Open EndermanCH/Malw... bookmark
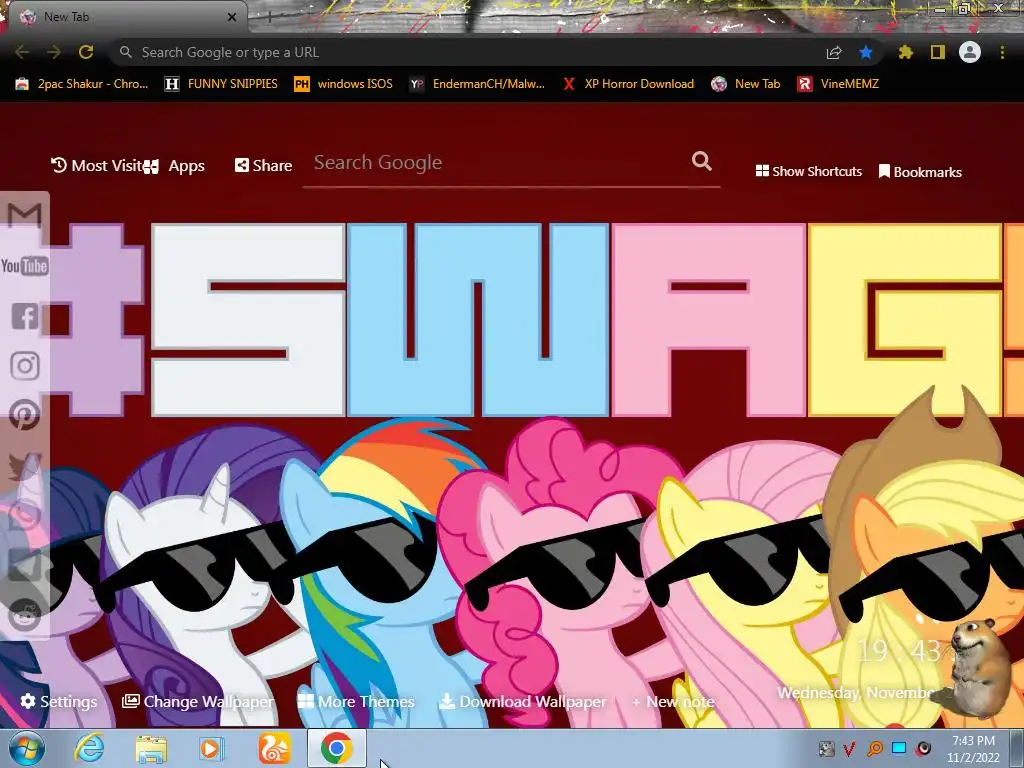 click(477, 84)
